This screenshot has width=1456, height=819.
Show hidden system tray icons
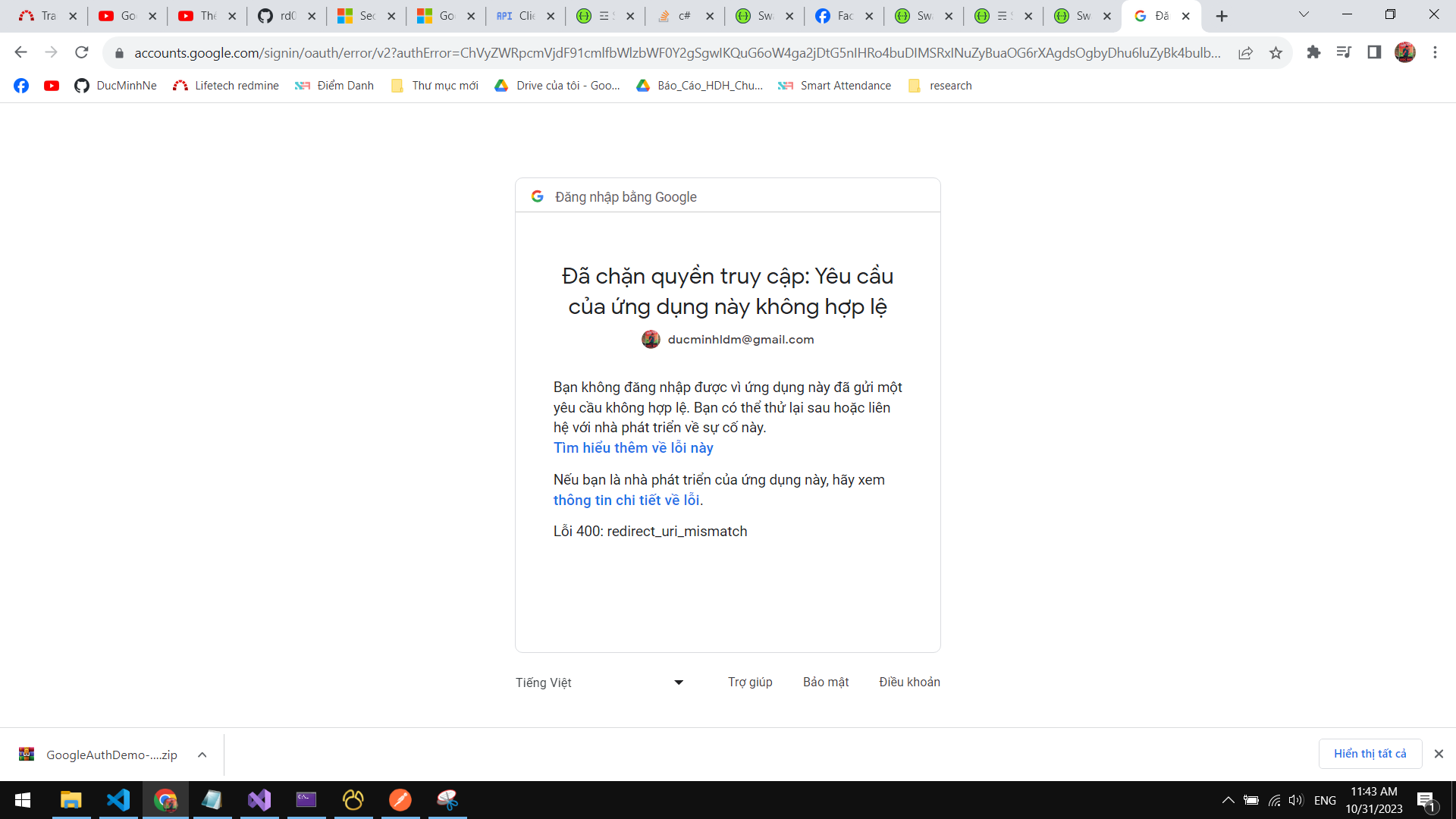click(x=1228, y=800)
